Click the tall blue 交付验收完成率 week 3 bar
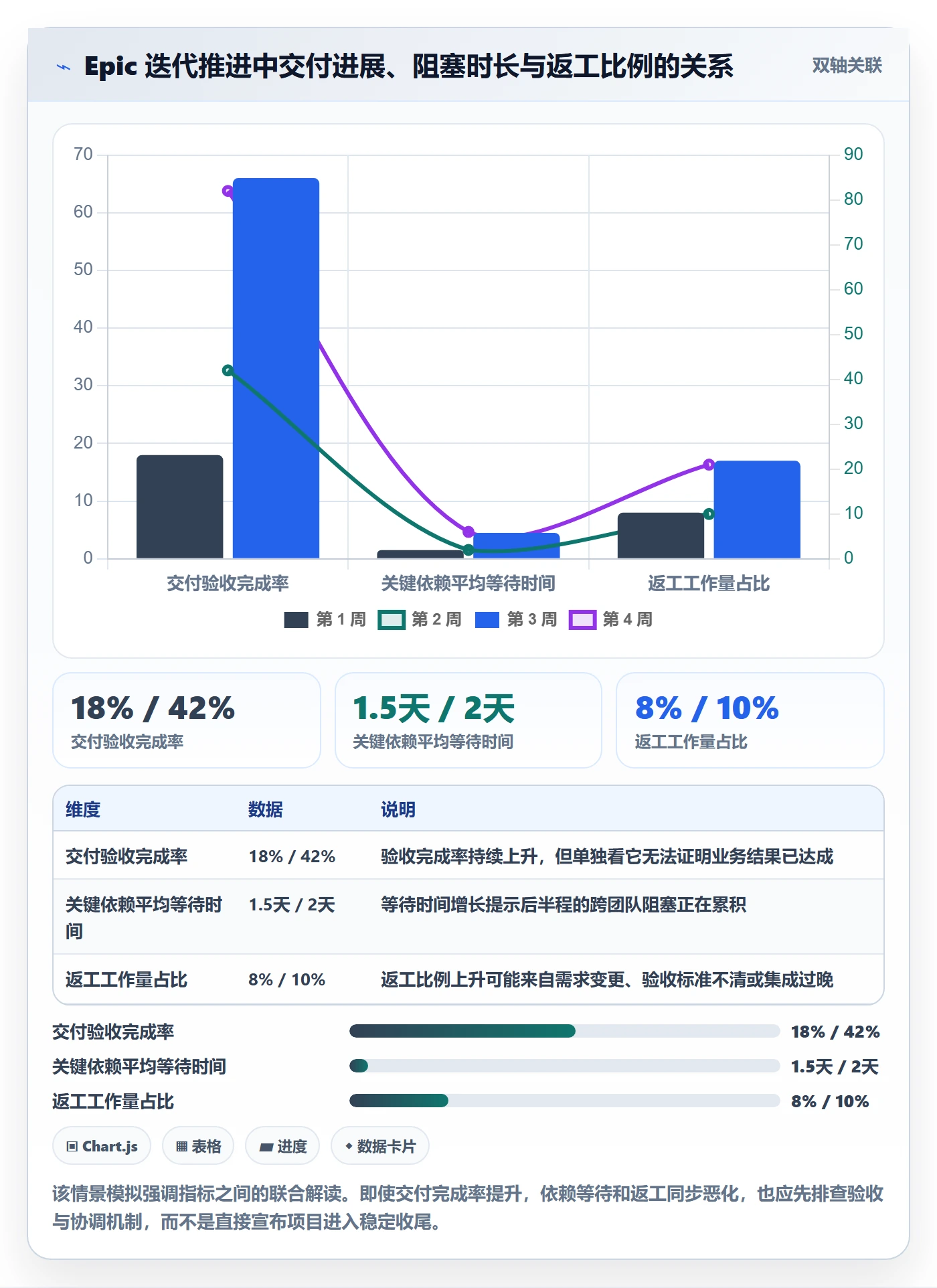This screenshot has width=937, height=1288. pos(276,368)
